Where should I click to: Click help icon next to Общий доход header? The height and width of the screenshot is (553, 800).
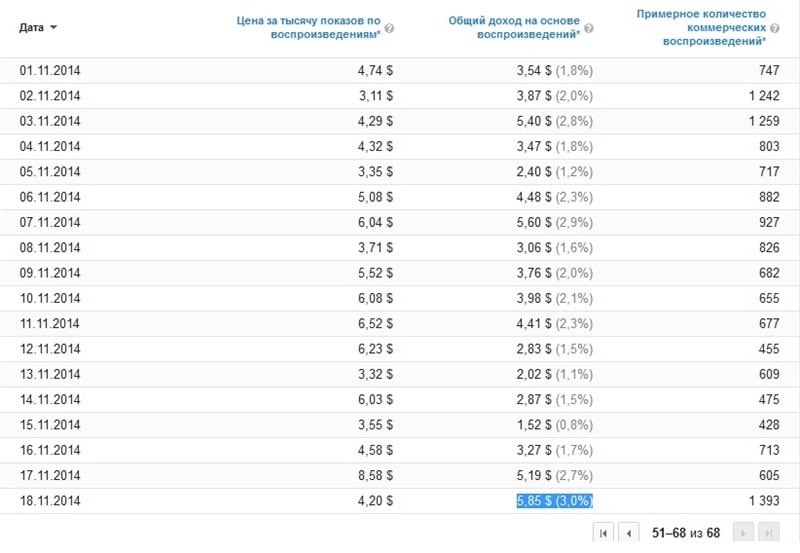[x=589, y=29]
